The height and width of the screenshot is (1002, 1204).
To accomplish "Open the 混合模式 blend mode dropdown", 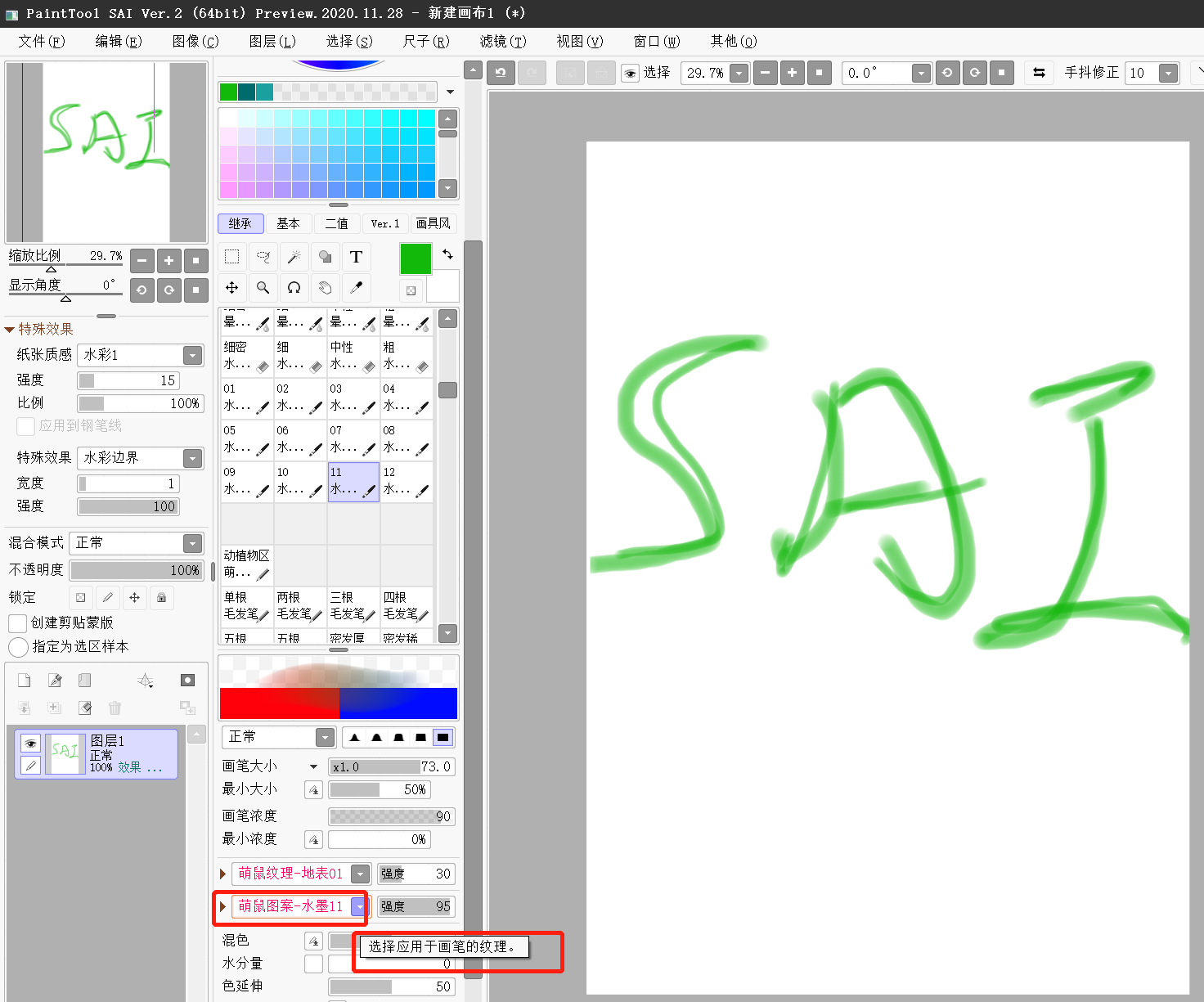I will [192, 543].
